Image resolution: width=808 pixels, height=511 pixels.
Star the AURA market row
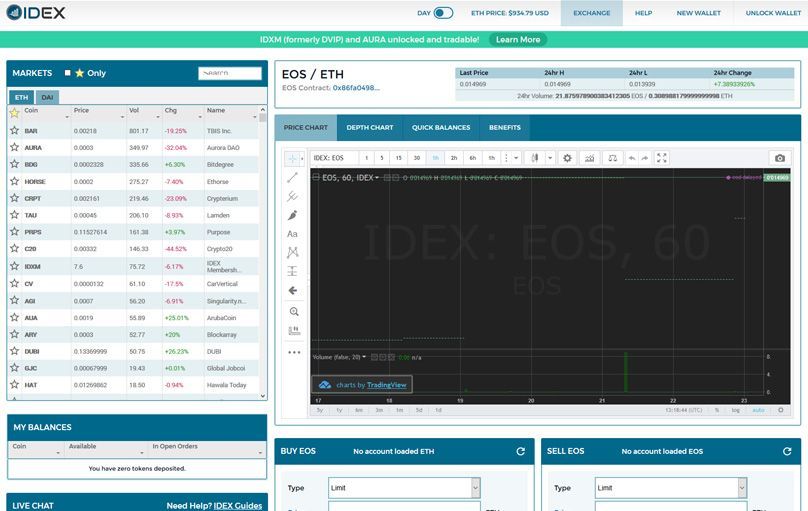pos(14,147)
